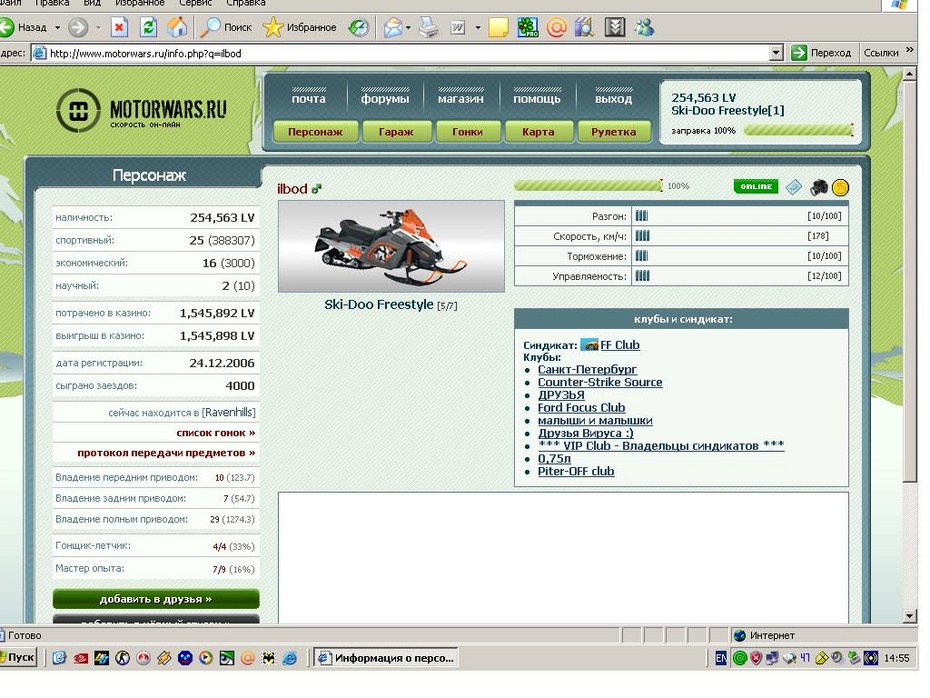Refresh the page using the toolbar icon
Viewport: 930px width, 698px height.
[x=148, y=27]
